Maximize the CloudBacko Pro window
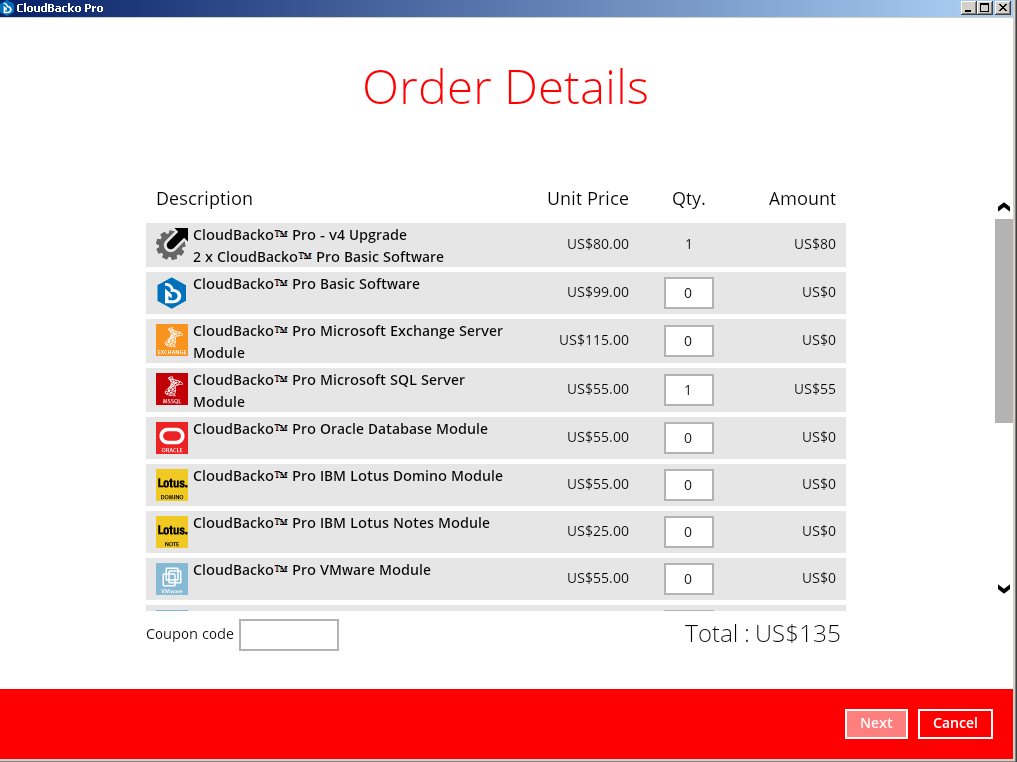The image size is (1017, 762). 985,8
